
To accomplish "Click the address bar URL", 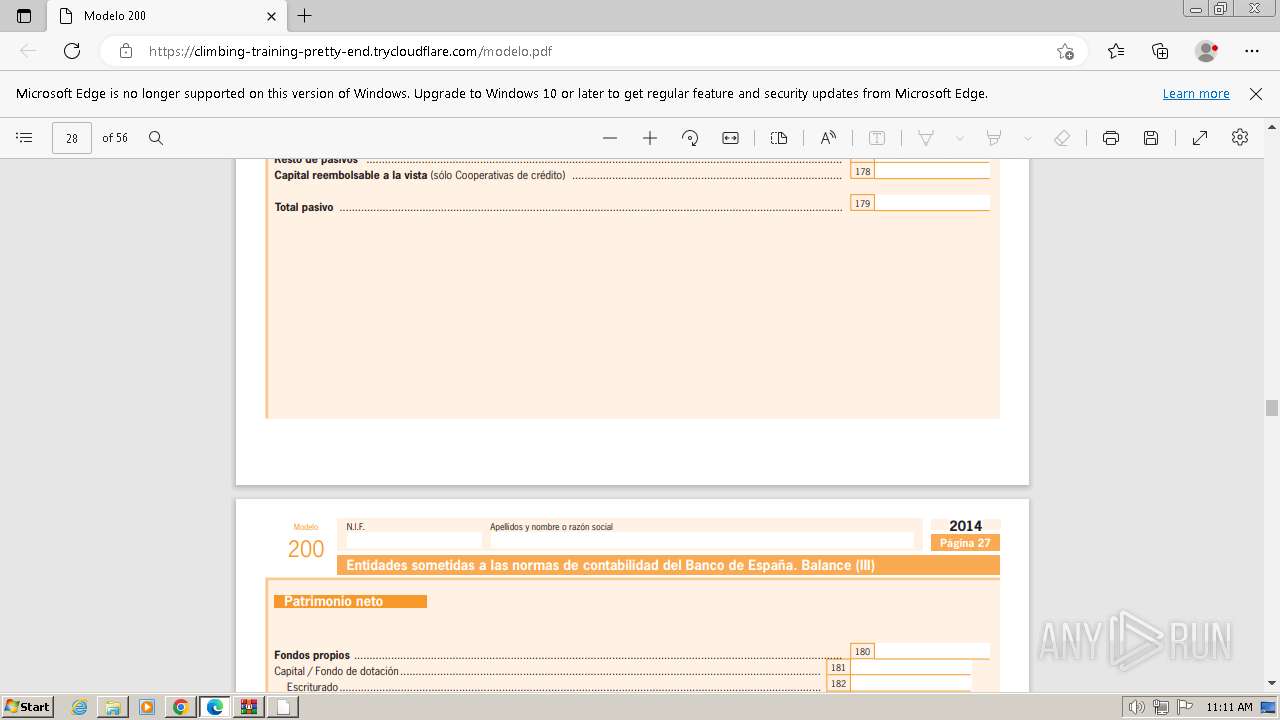I will click(x=350, y=51).
